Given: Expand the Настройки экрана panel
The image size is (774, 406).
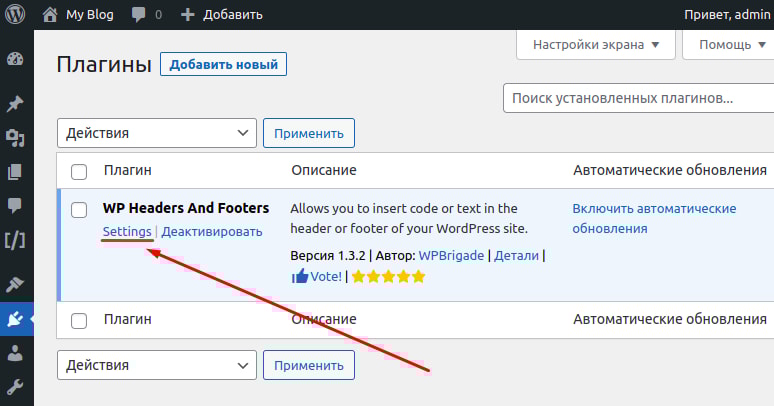Looking at the screenshot, I should click(596, 45).
